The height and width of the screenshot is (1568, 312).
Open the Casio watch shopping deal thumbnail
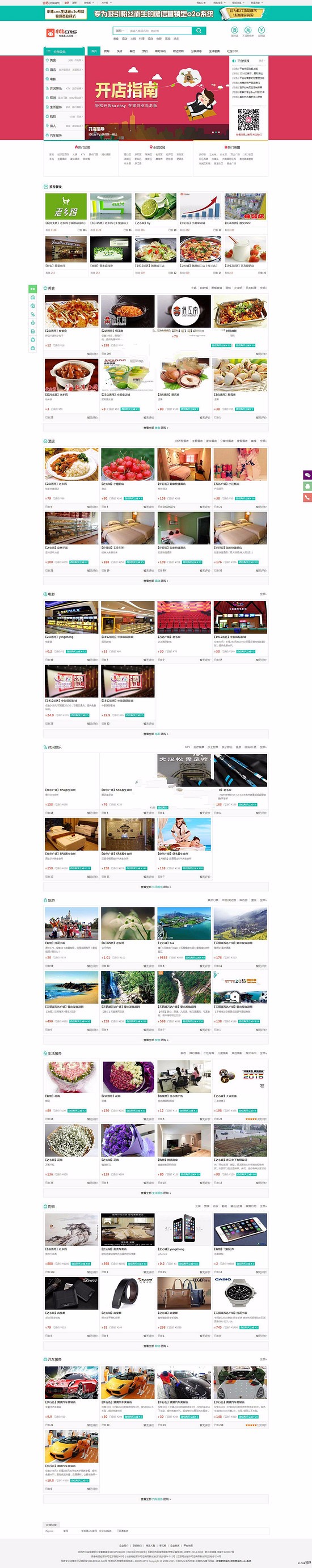tap(240, 1294)
